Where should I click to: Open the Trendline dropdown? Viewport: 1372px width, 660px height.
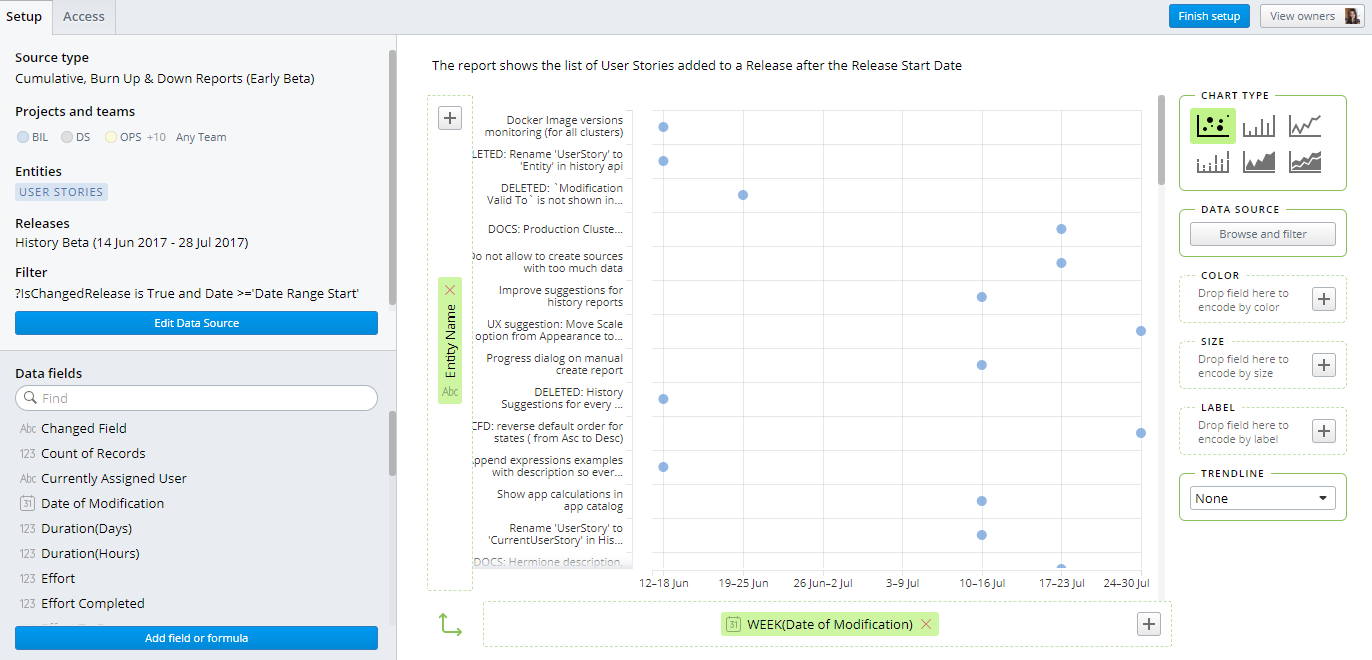point(1262,497)
